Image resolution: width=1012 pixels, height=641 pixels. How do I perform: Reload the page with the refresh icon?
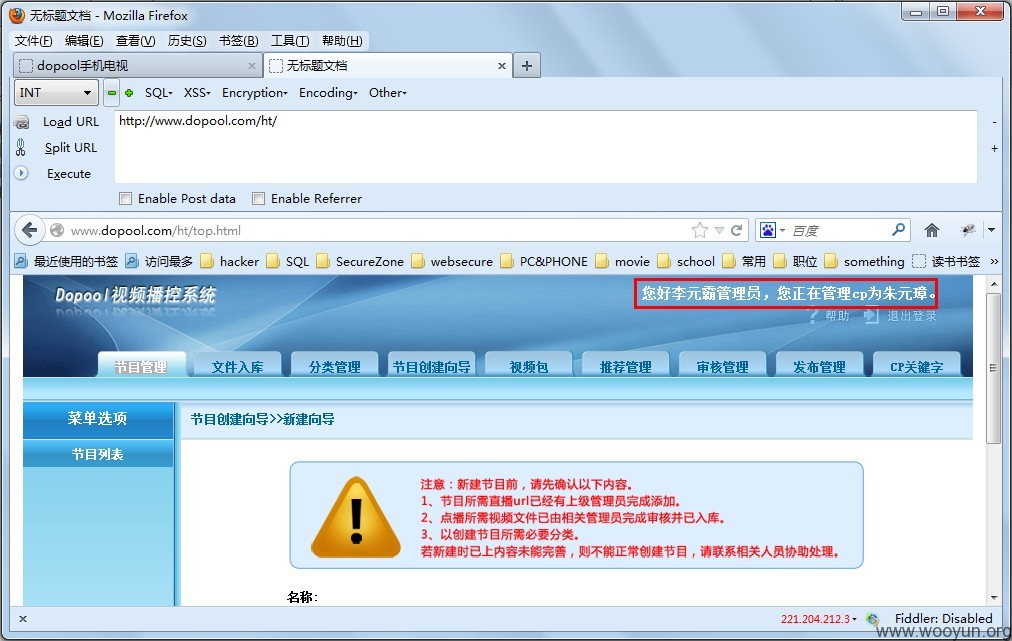pos(736,230)
